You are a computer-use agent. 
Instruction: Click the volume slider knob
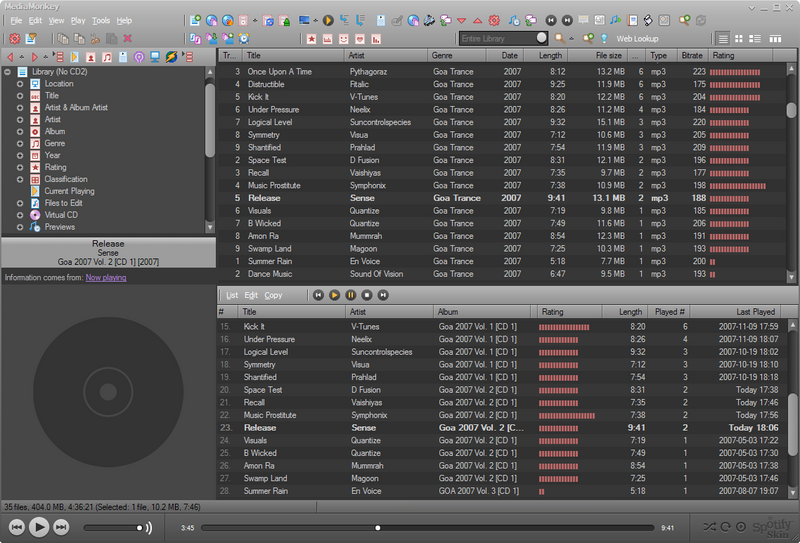(x=139, y=528)
